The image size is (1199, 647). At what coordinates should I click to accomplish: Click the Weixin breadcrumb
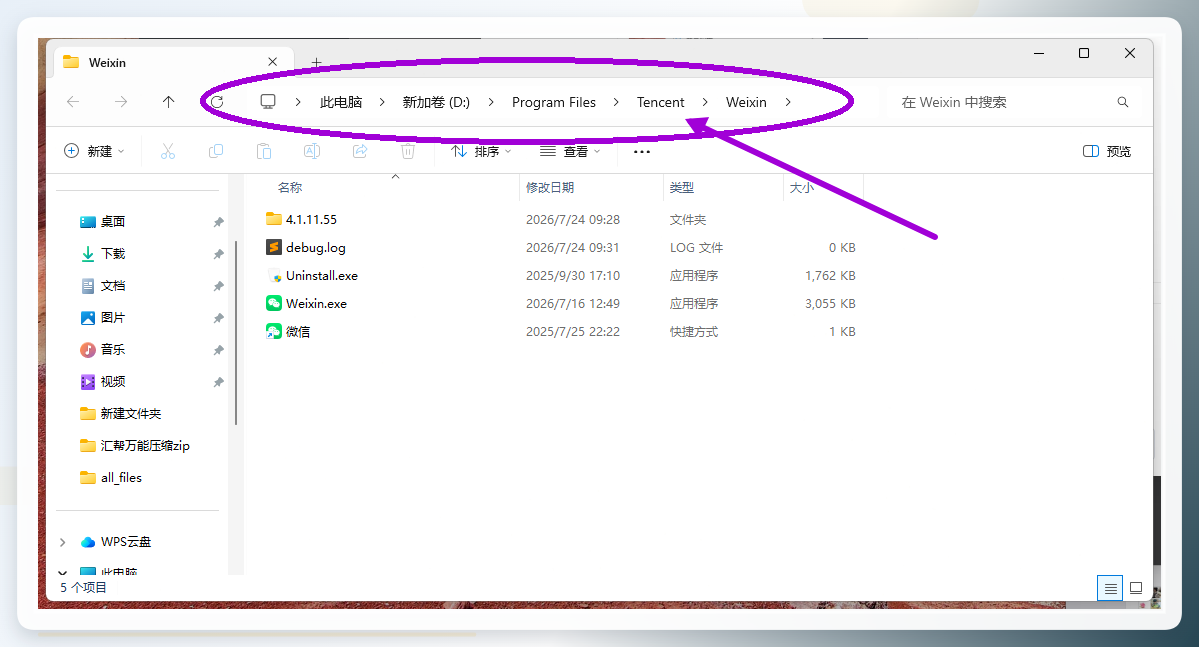tap(746, 102)
